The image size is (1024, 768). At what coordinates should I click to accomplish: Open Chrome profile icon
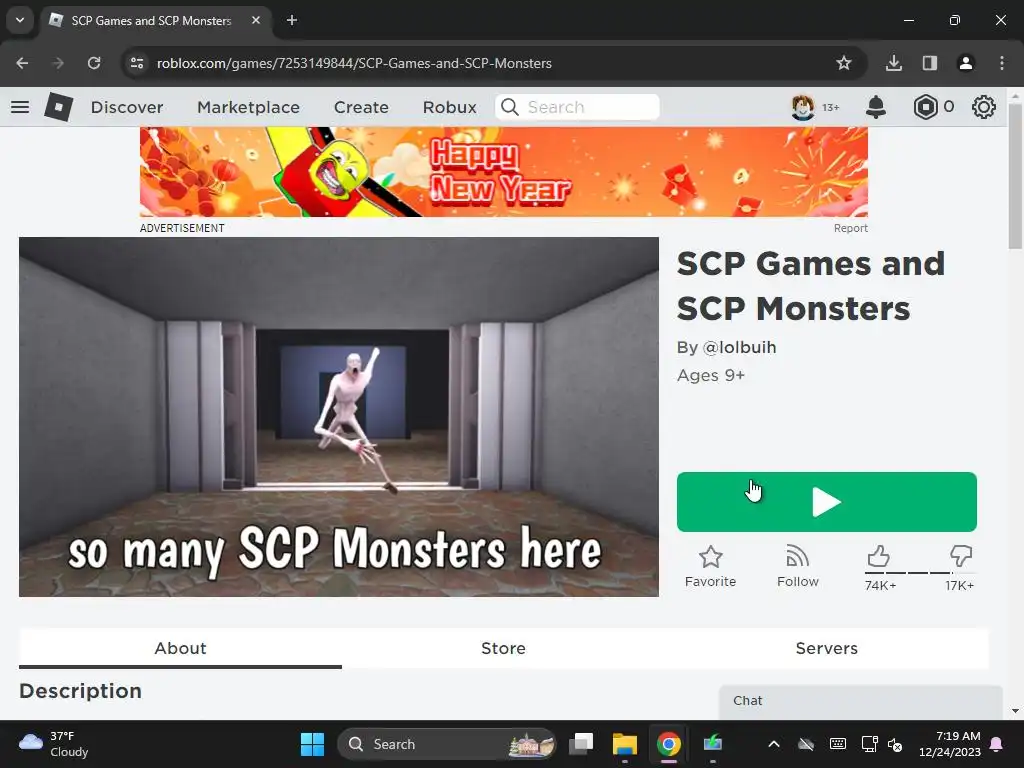pos(966,63)
